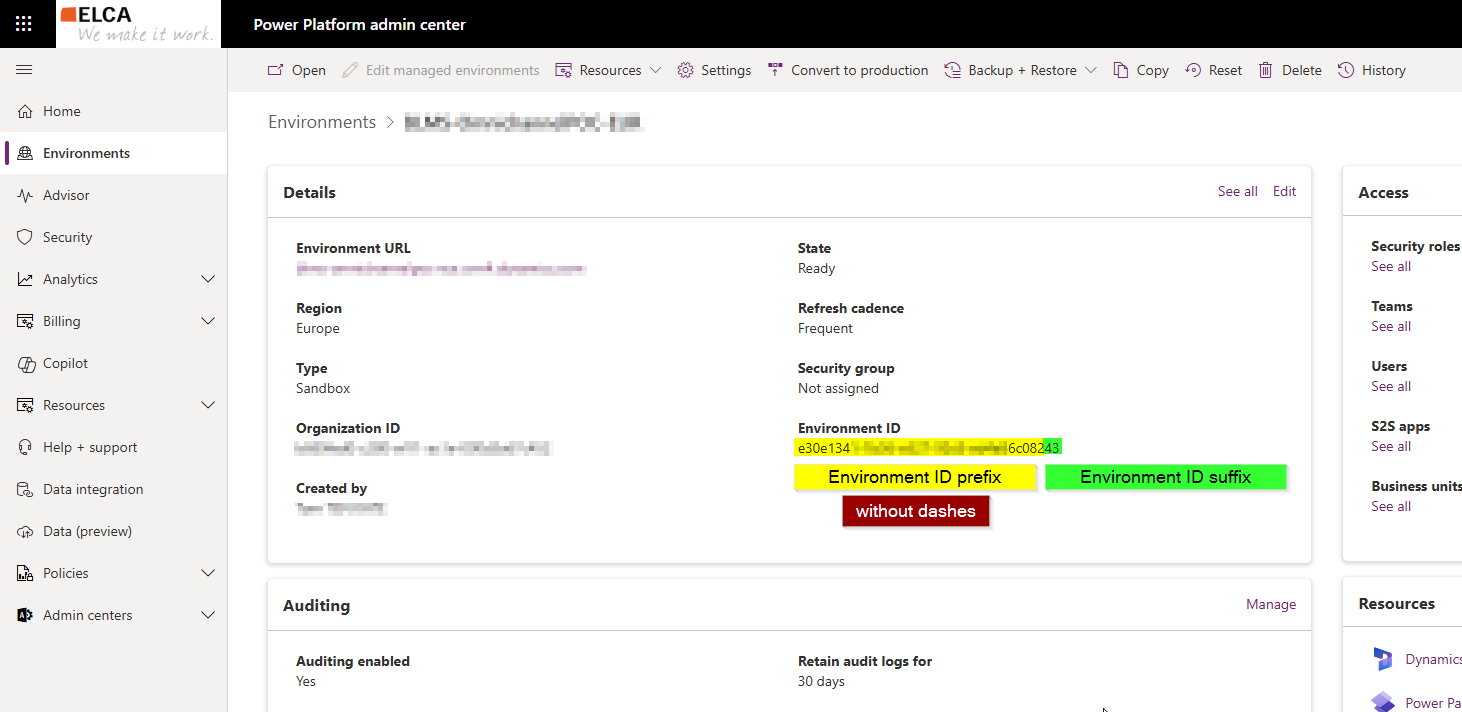Click the Reset icon in toolbar

[1193, 70]
